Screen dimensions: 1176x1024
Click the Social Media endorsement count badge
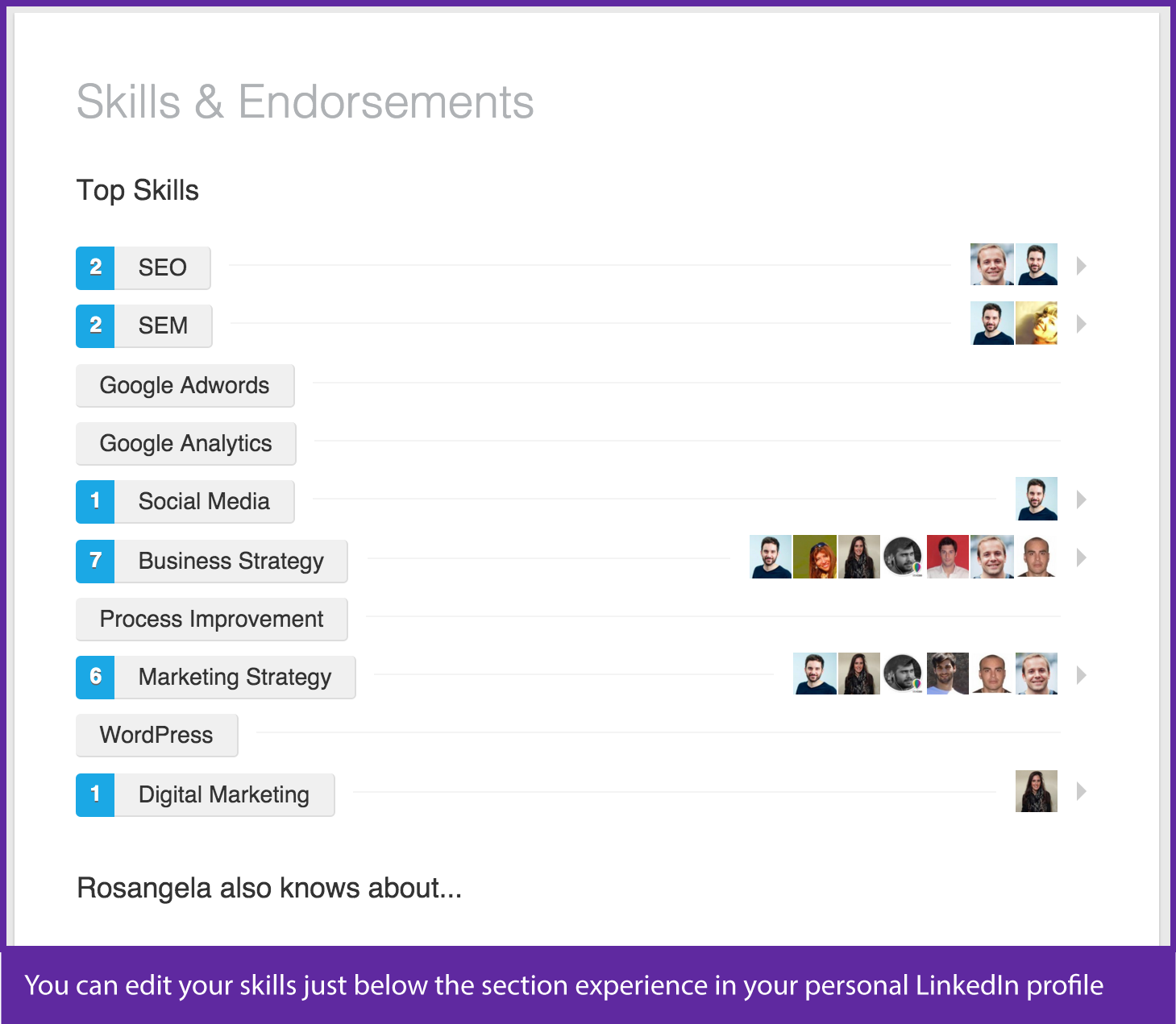tap(95, 501)
